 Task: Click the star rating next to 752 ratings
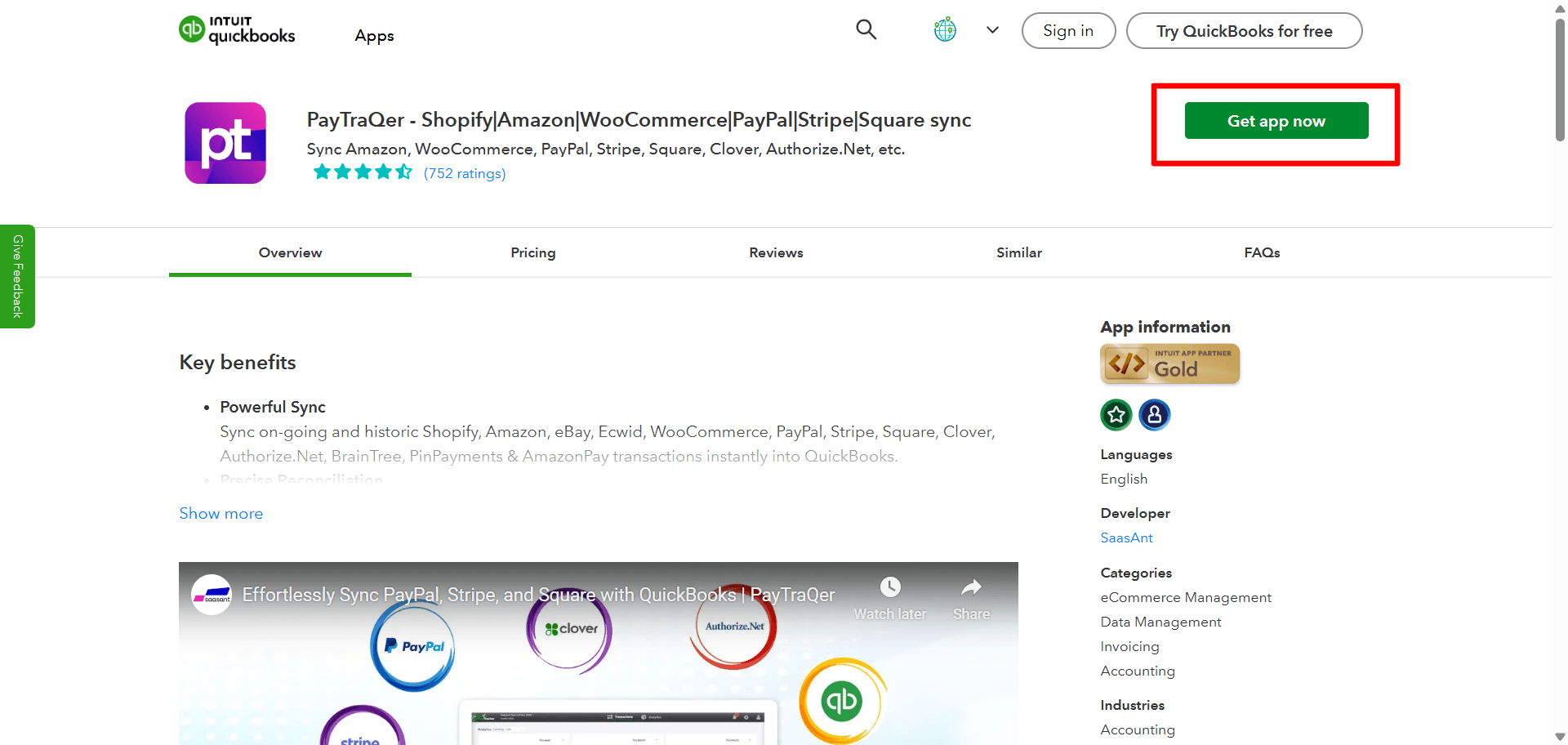point(363,172)
